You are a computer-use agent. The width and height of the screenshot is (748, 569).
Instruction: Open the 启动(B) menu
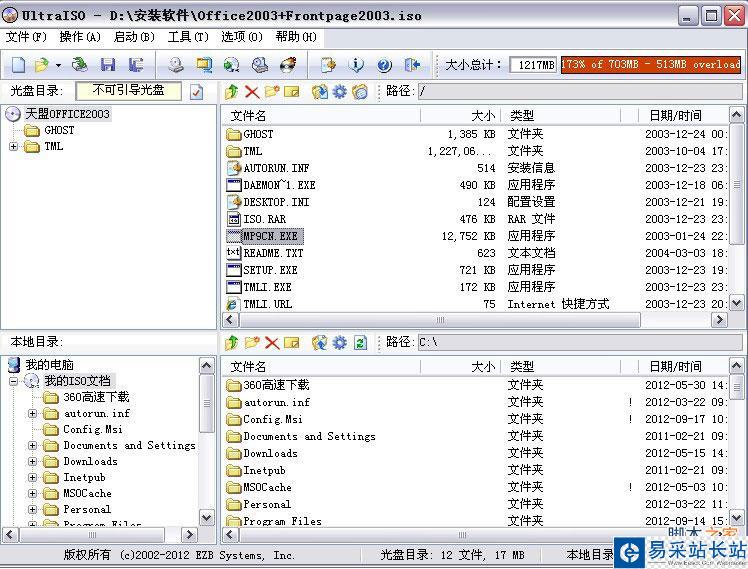[x=134, y=37]
